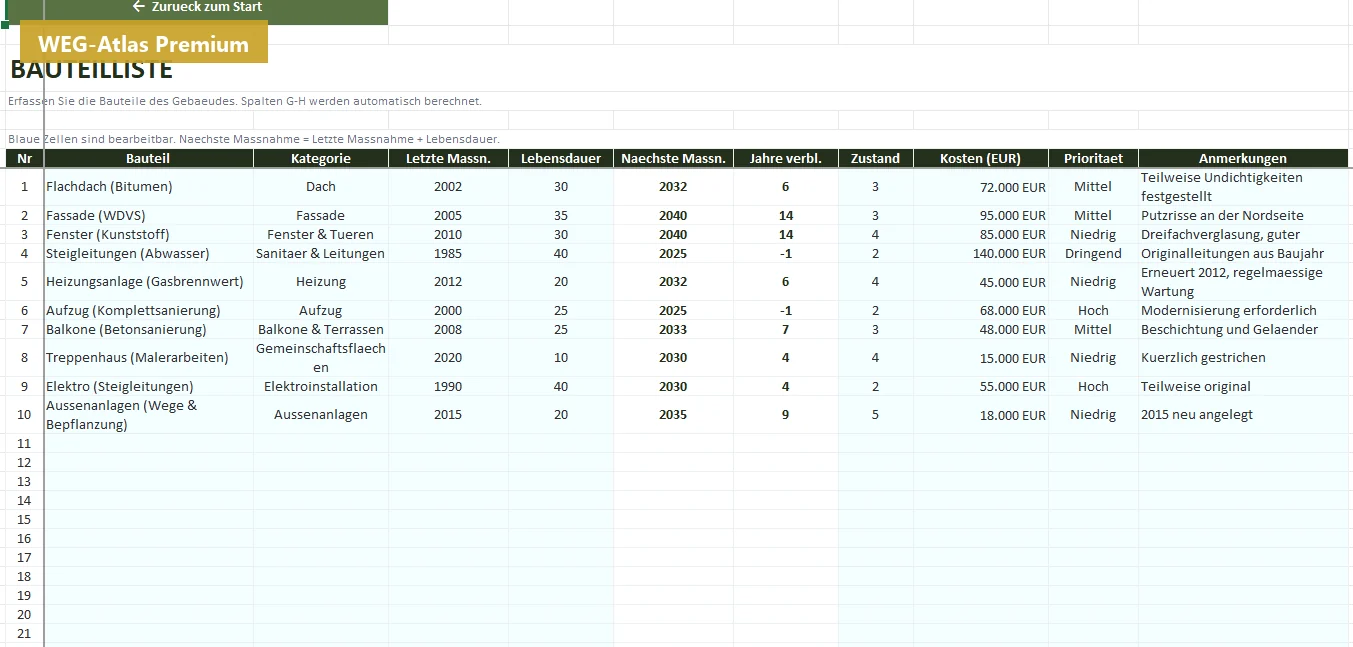Select the Balkone (Betonsanierung) cell
Screen dimensions: 1353x647
coord(148,329)
